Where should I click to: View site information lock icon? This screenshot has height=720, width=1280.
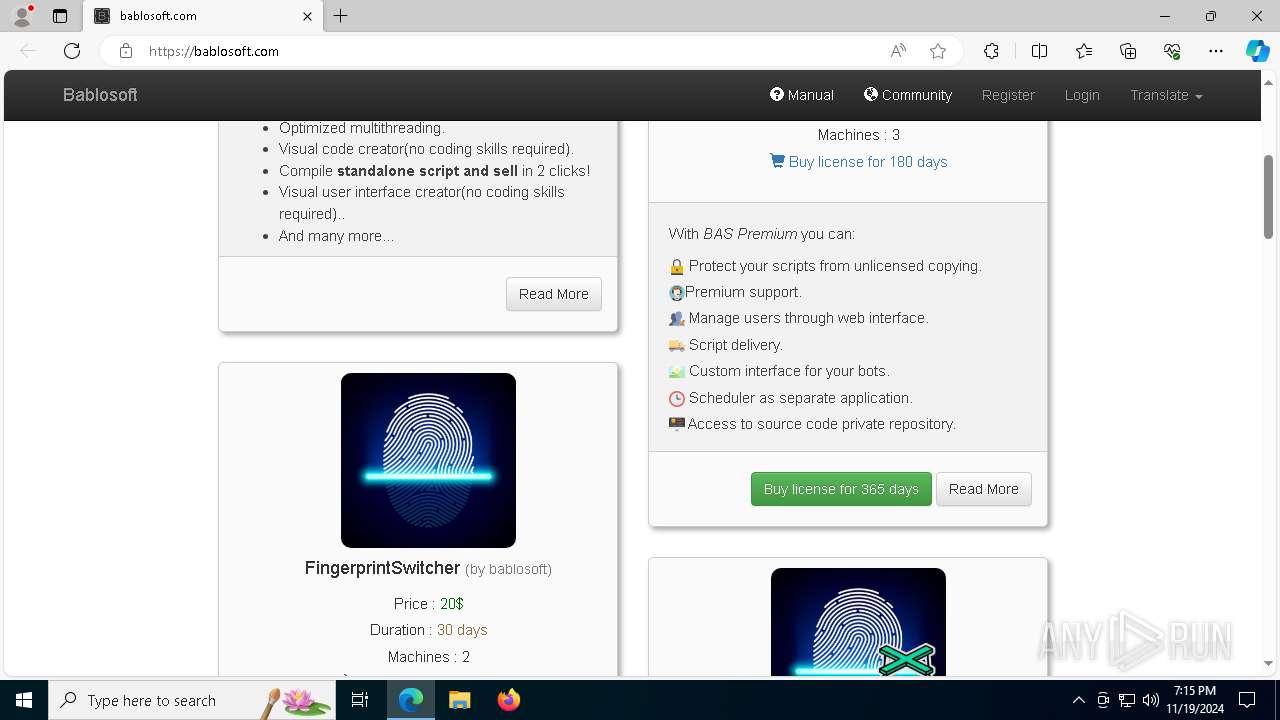(x=126, y=51)
